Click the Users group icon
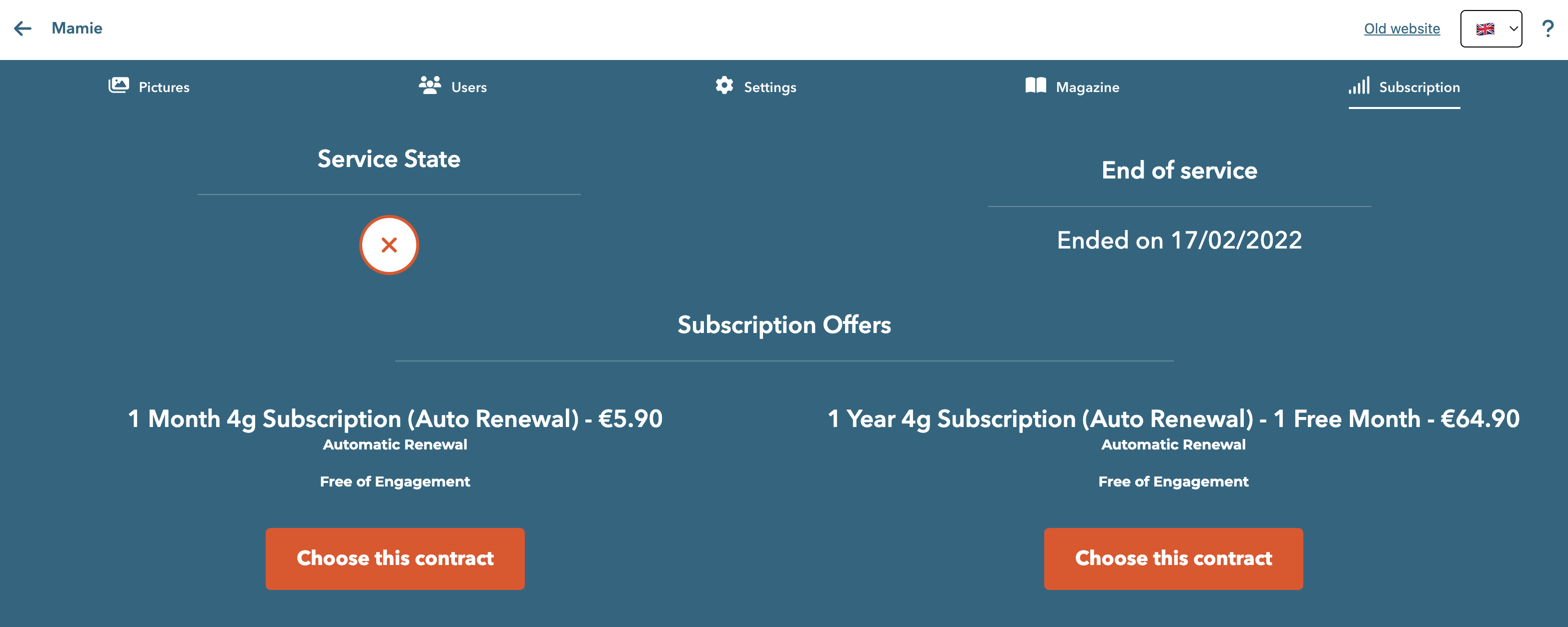This screenshot has width=1568, height=627. coord(430,85)
